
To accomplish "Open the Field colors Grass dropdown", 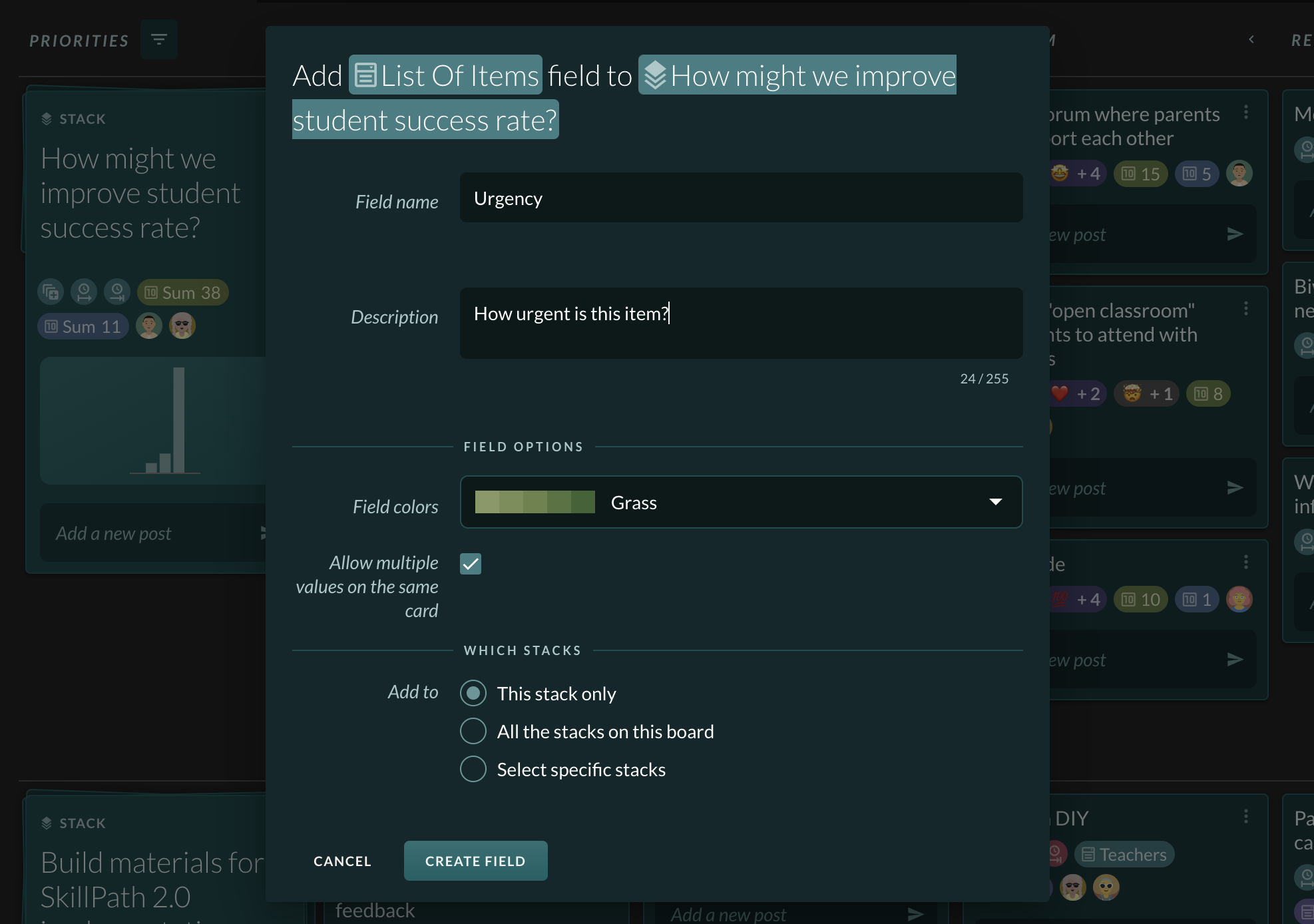I will pyautogui.click(x=741, y=502).
